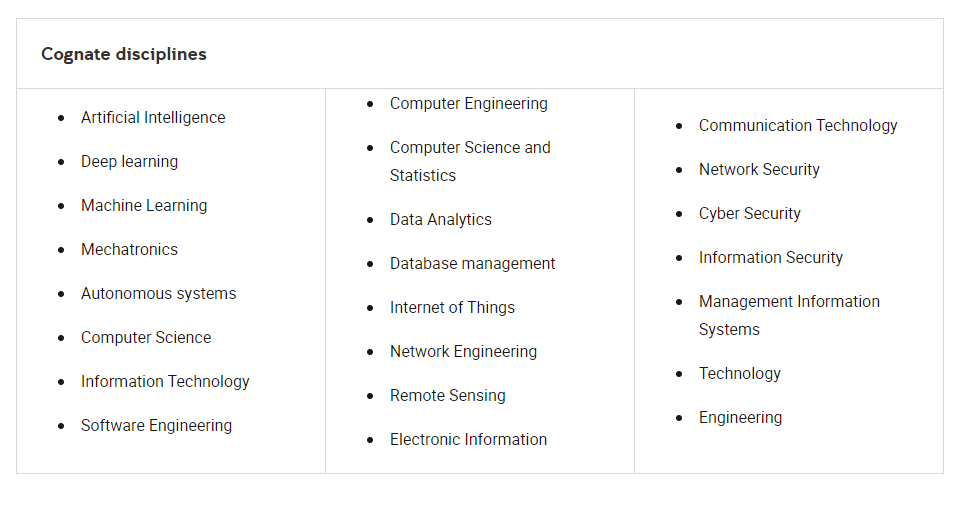Click the Network Security text
The height and width of the screenshot is (505, 972).
pyautogui.click(x=759, y=170)
